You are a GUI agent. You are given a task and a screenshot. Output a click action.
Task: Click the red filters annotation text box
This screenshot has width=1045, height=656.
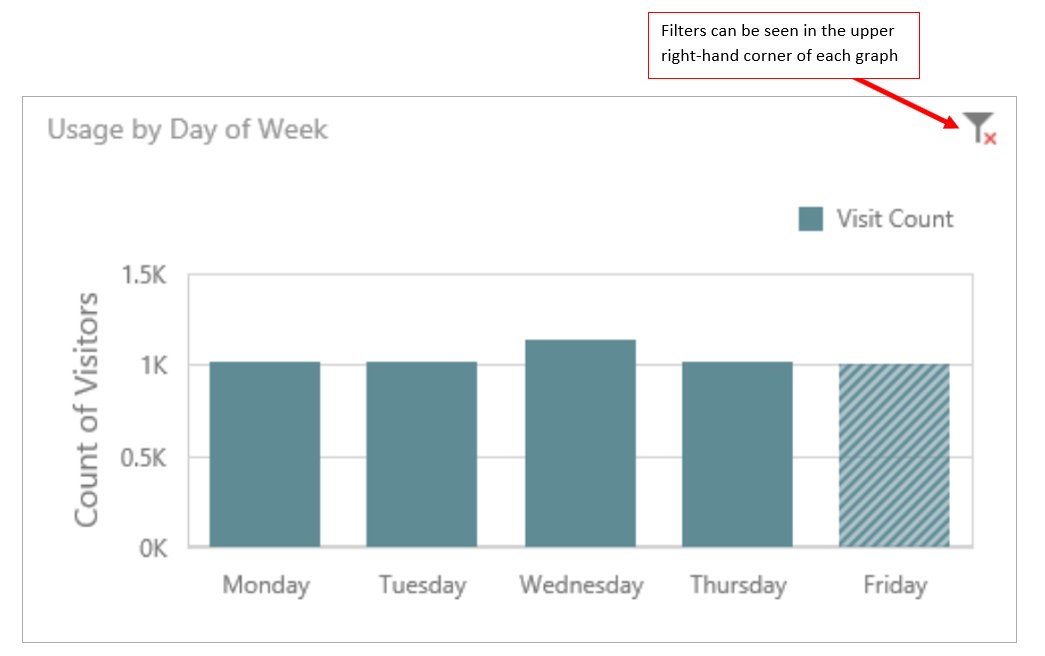pos(783,45)
